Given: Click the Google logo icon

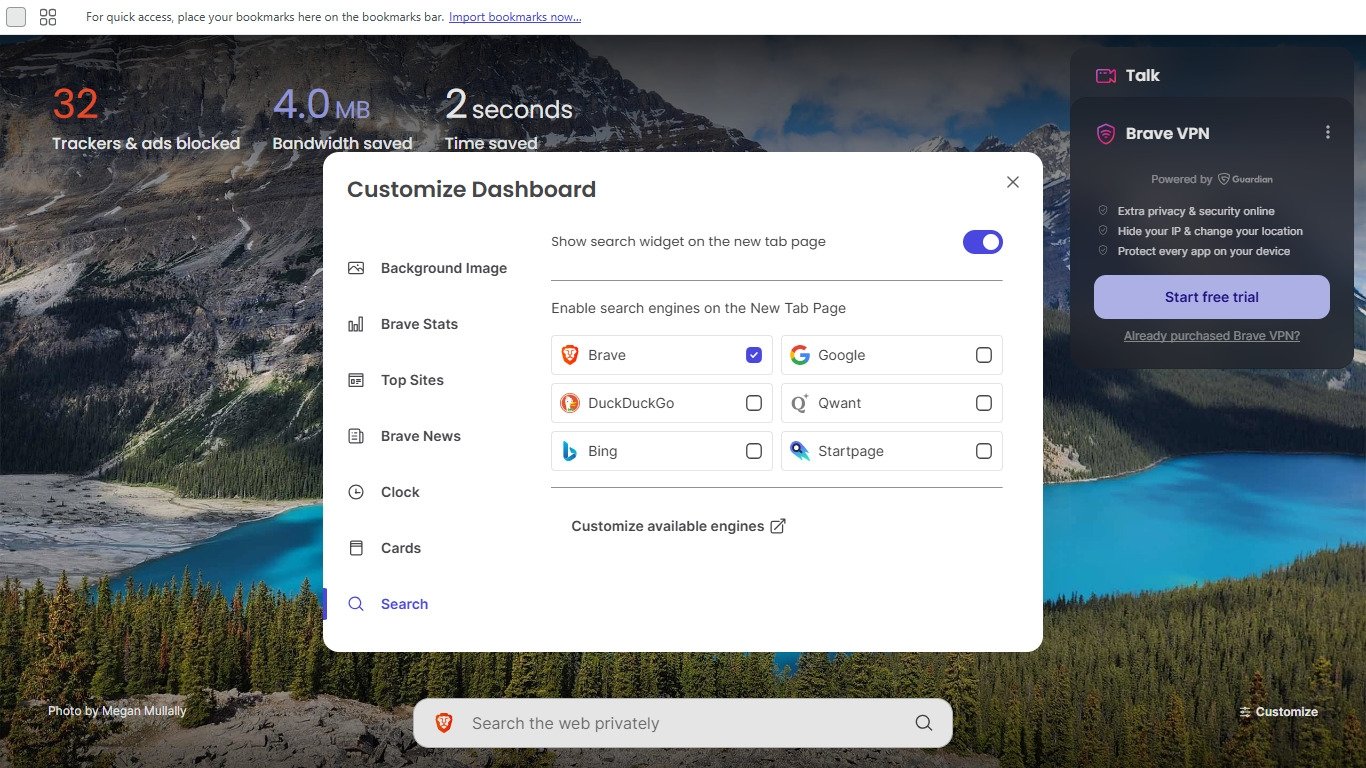Looking at the screenshot, I should click(x=800, y=355).
